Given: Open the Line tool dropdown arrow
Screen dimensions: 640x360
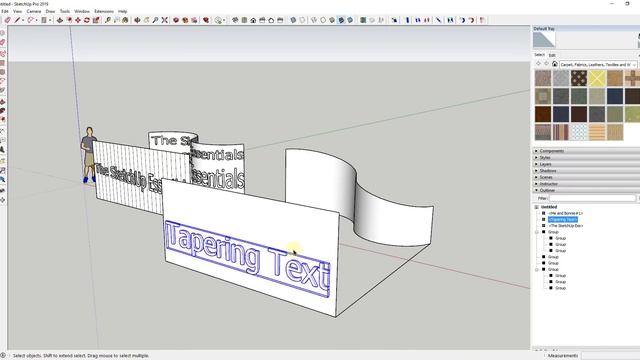Looking at the screenshot, I should click(23, 20).
